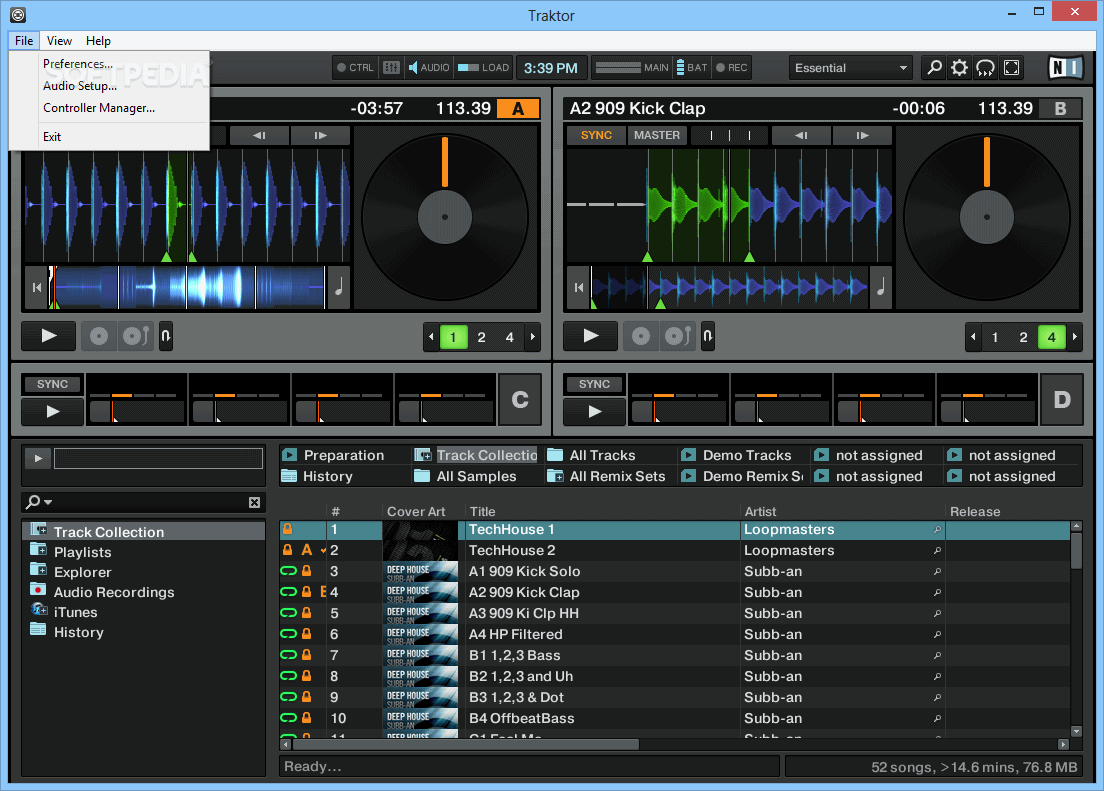Screen dimensions: 1104x791
Task: Click the CTRL indicator in header
Action: pos(356,68)
